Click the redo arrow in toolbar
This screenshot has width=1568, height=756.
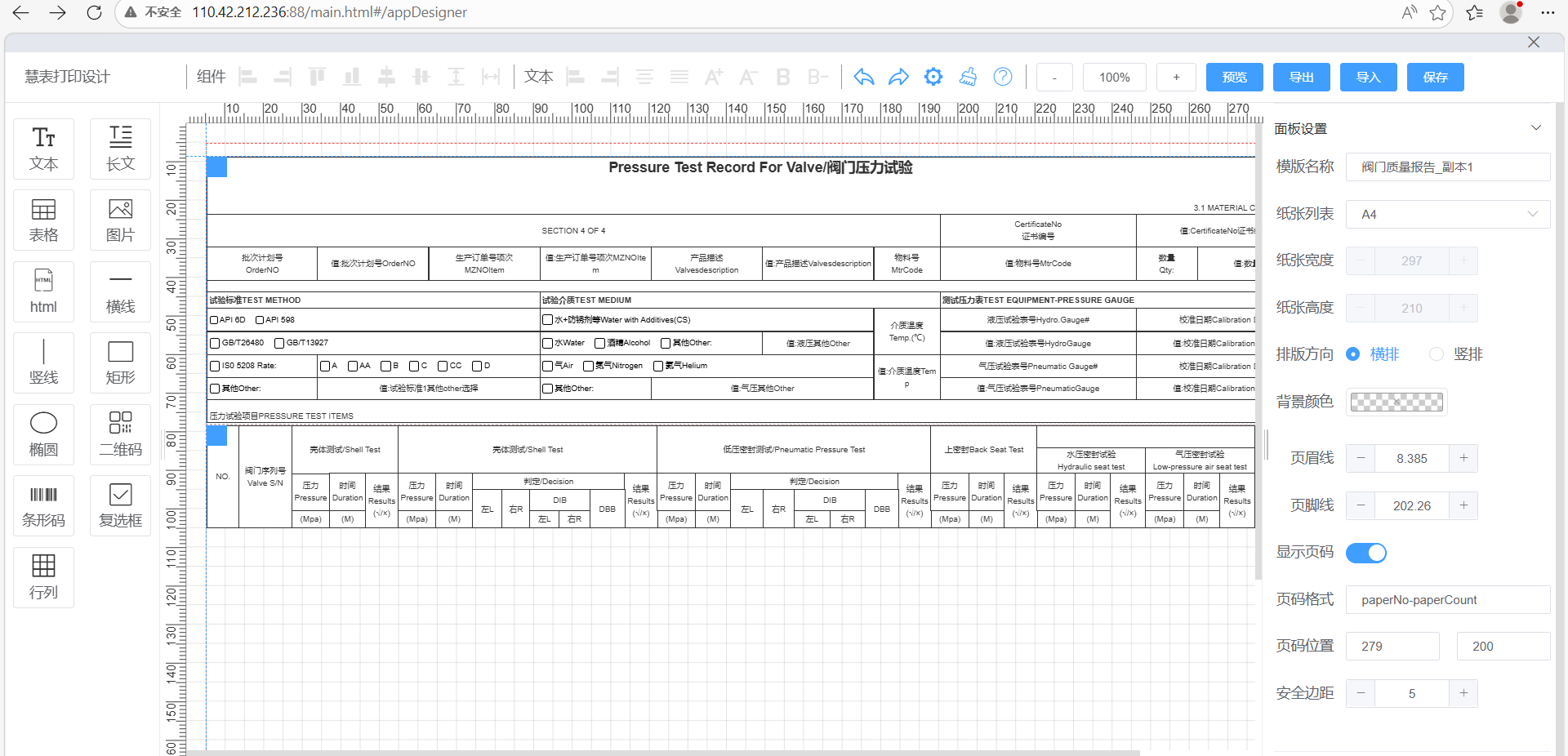pyautogui.click(x=898, y=77)
